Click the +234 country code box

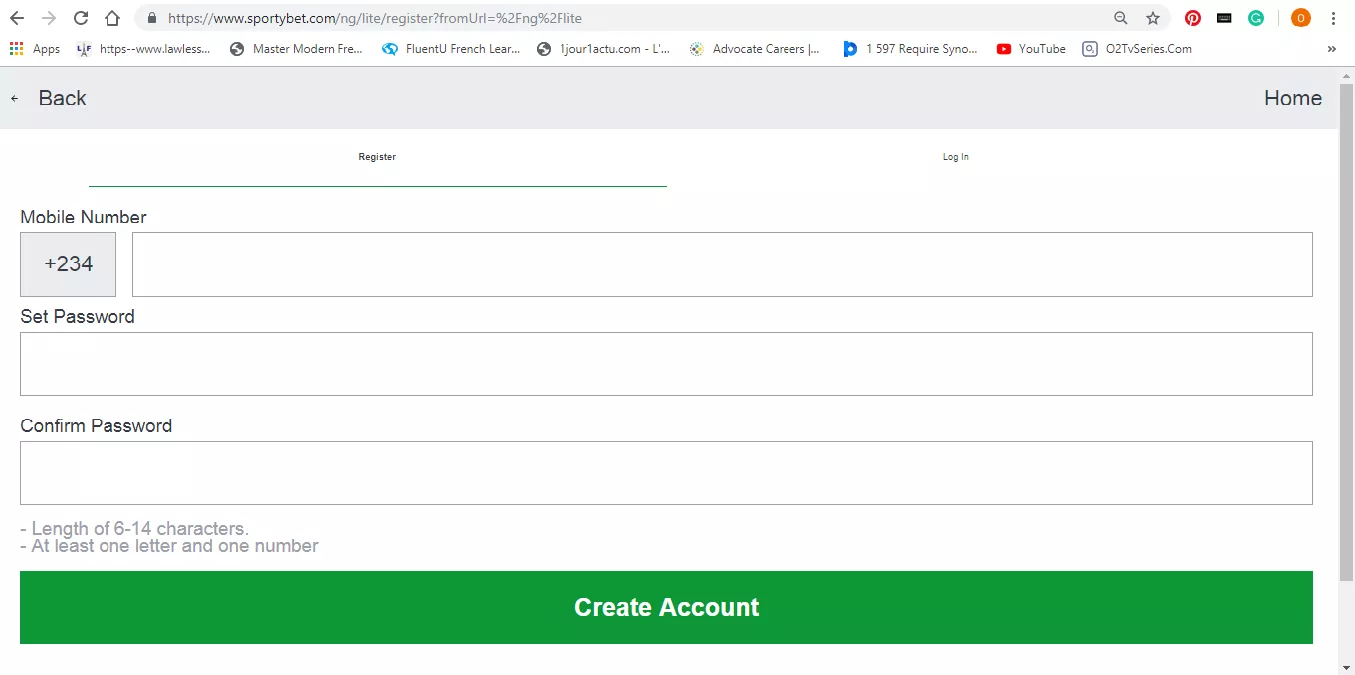point(67,264)
